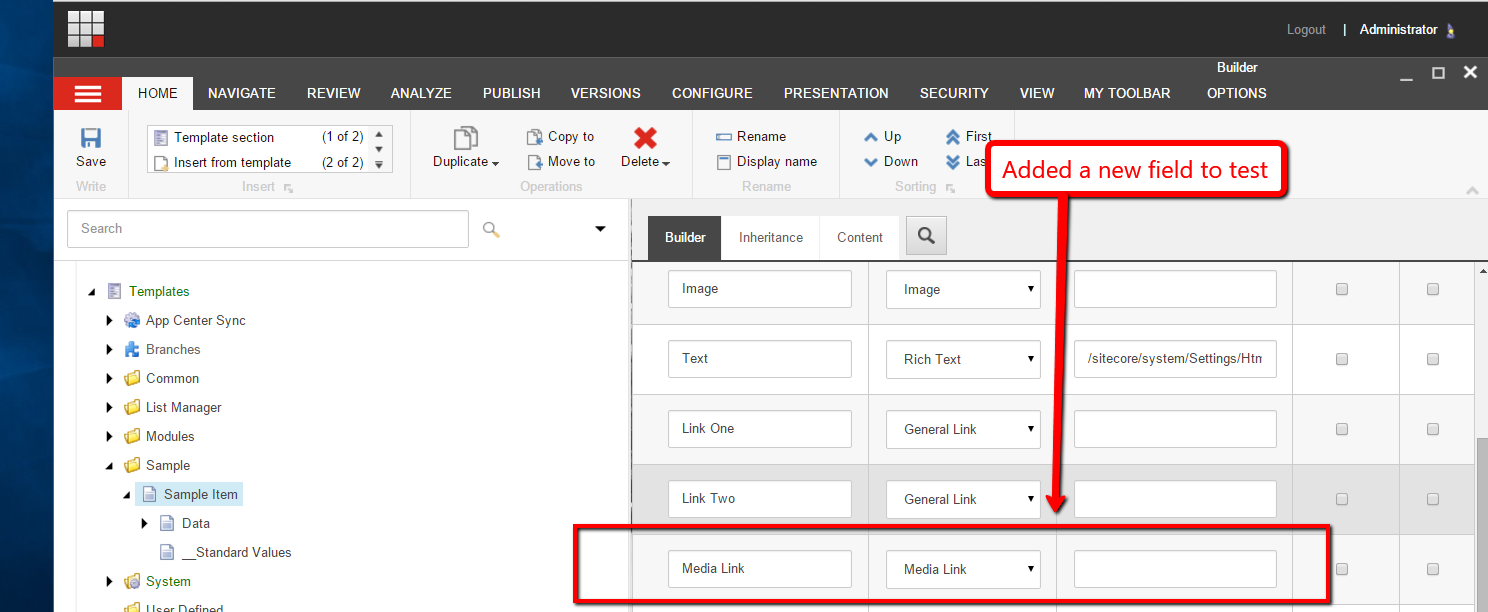
Task: Open the red hamburger menu button
Action: coord(88,93)
